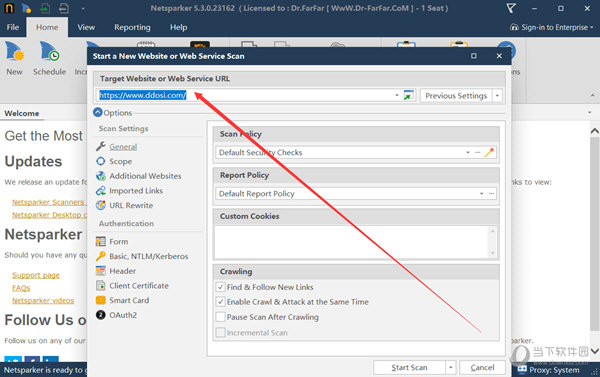Viewport: 600px width, 377px height.
Task: Click the import document icon in title bar
Action: (45, 8)
